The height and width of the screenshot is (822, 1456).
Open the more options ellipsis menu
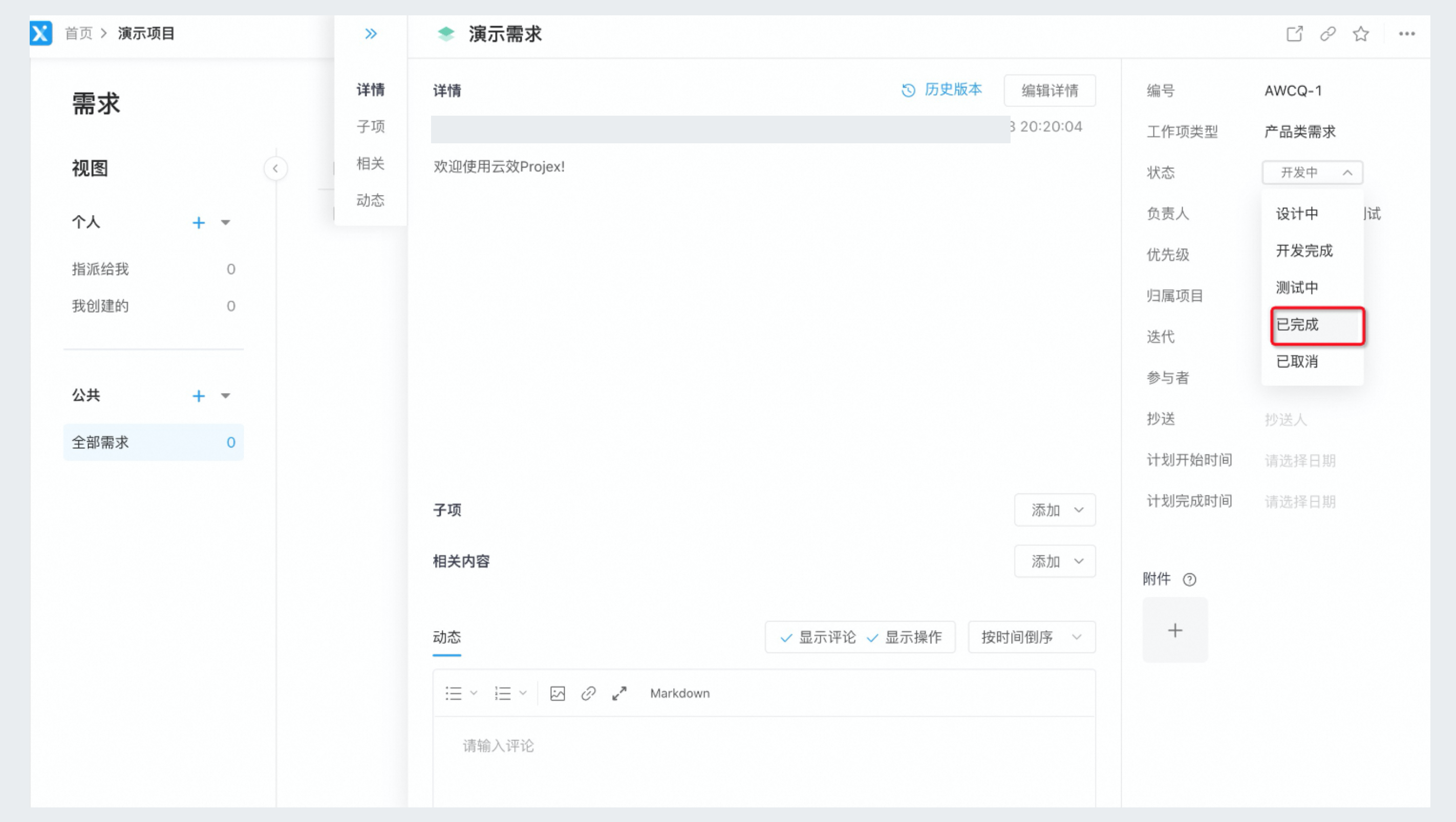click(x=1407, y=34)
